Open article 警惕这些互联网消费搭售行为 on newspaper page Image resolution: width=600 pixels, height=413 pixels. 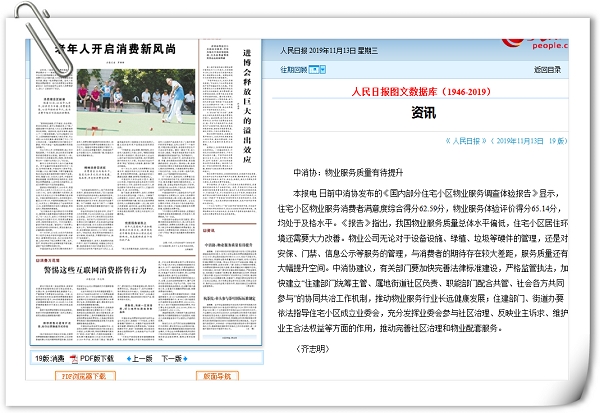pyautogui.click(x=95, y=270)
